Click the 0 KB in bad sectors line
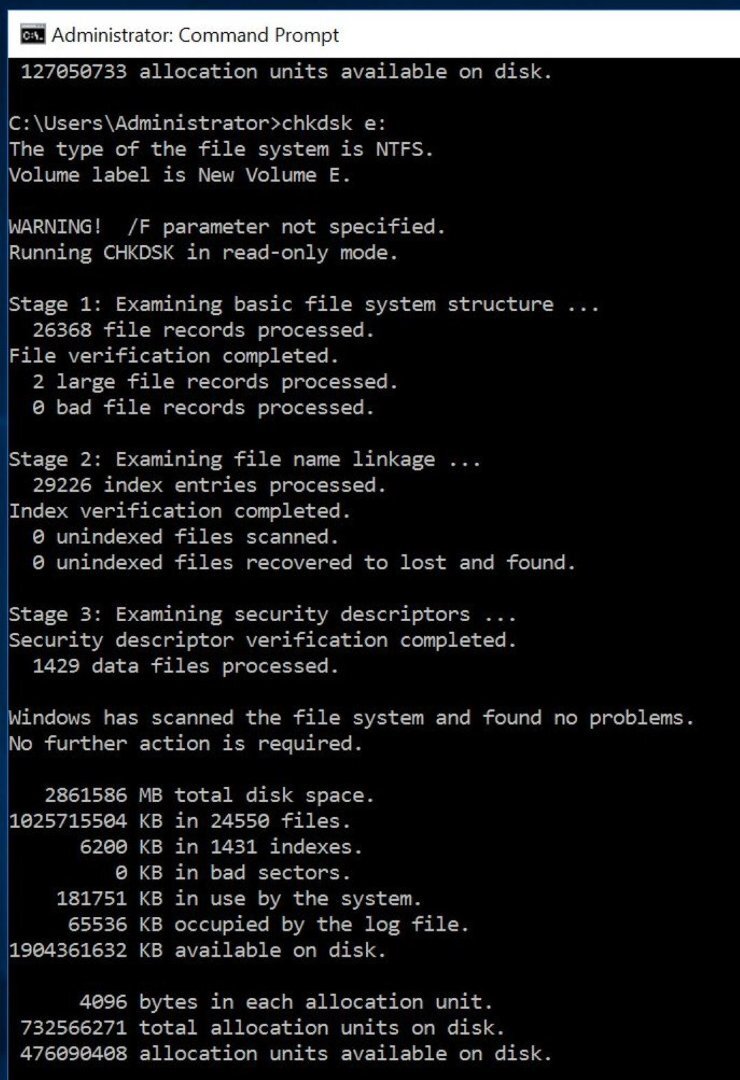 point(232,873)
